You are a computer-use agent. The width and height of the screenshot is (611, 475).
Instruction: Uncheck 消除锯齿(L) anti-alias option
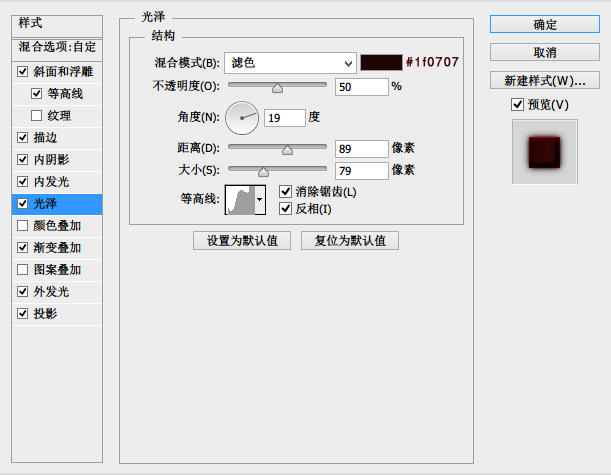(x=286, y=191)
